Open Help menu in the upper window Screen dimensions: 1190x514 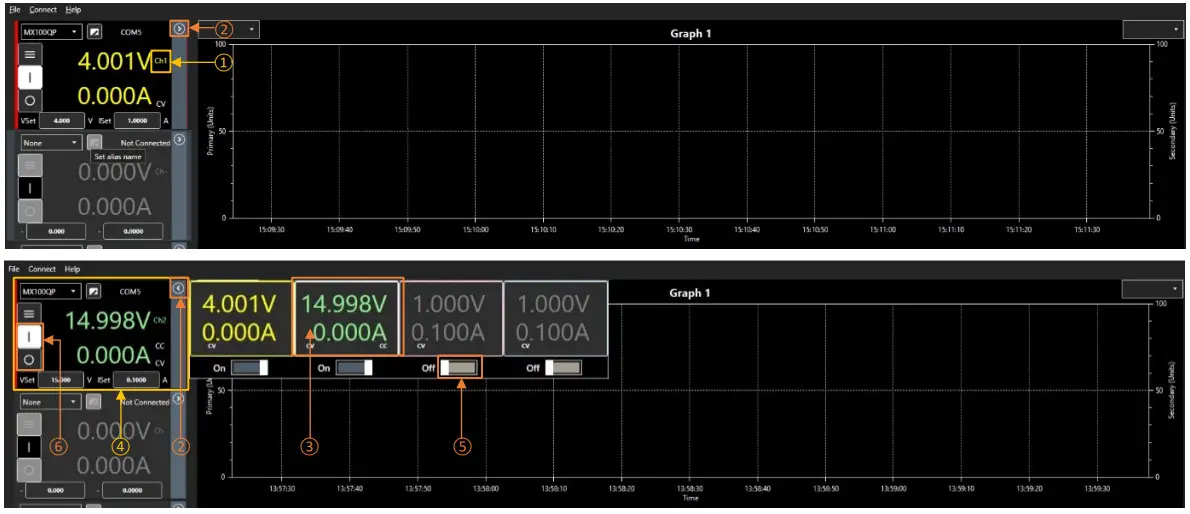click(x=73, y=10)
